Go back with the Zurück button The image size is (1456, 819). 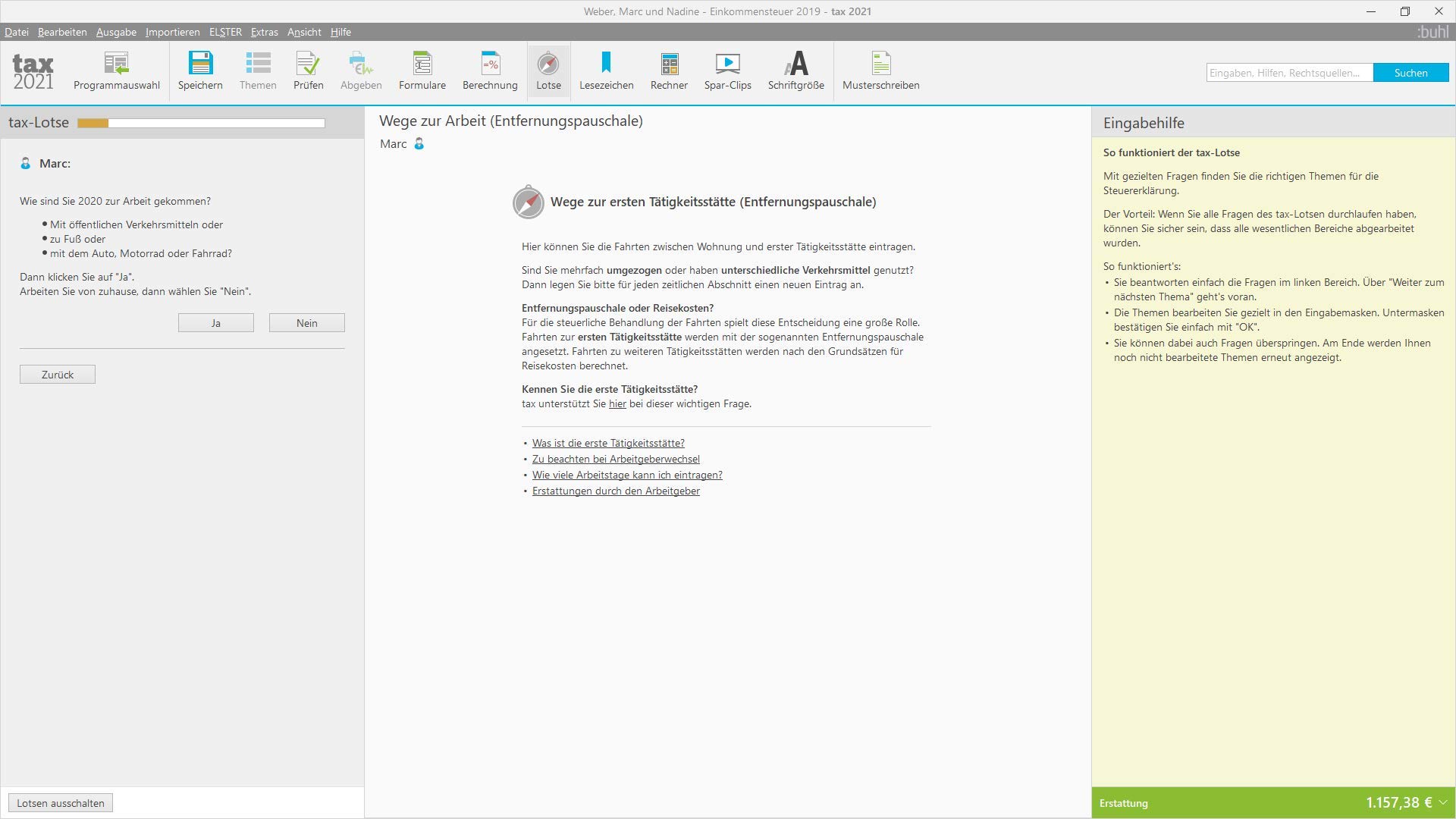tap(58, 375)
